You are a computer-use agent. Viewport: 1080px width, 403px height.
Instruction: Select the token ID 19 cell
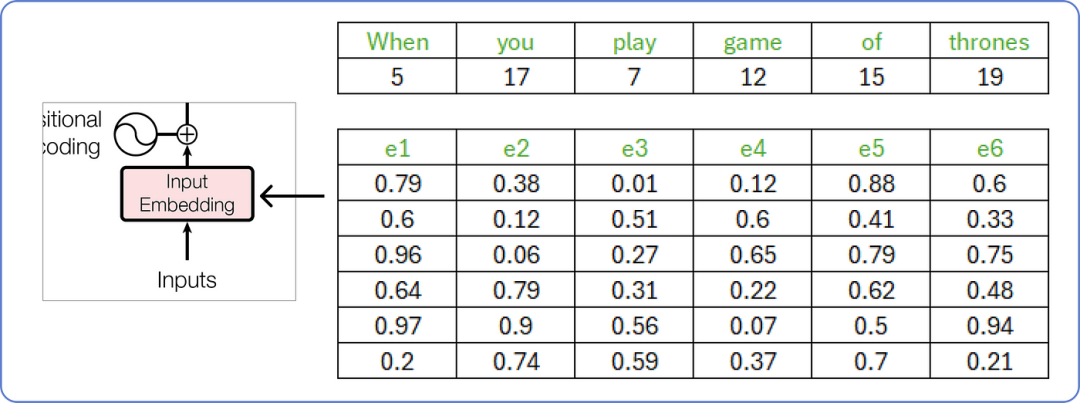coord(989,77)
